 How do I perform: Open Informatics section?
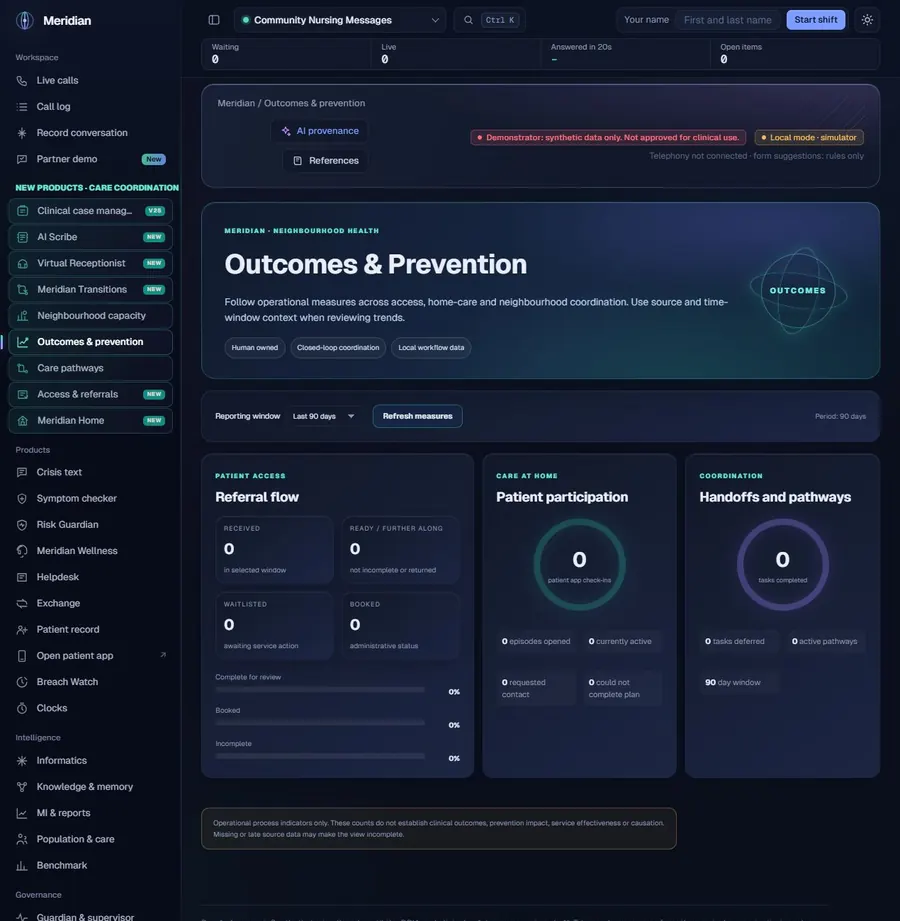coord(90,761)
